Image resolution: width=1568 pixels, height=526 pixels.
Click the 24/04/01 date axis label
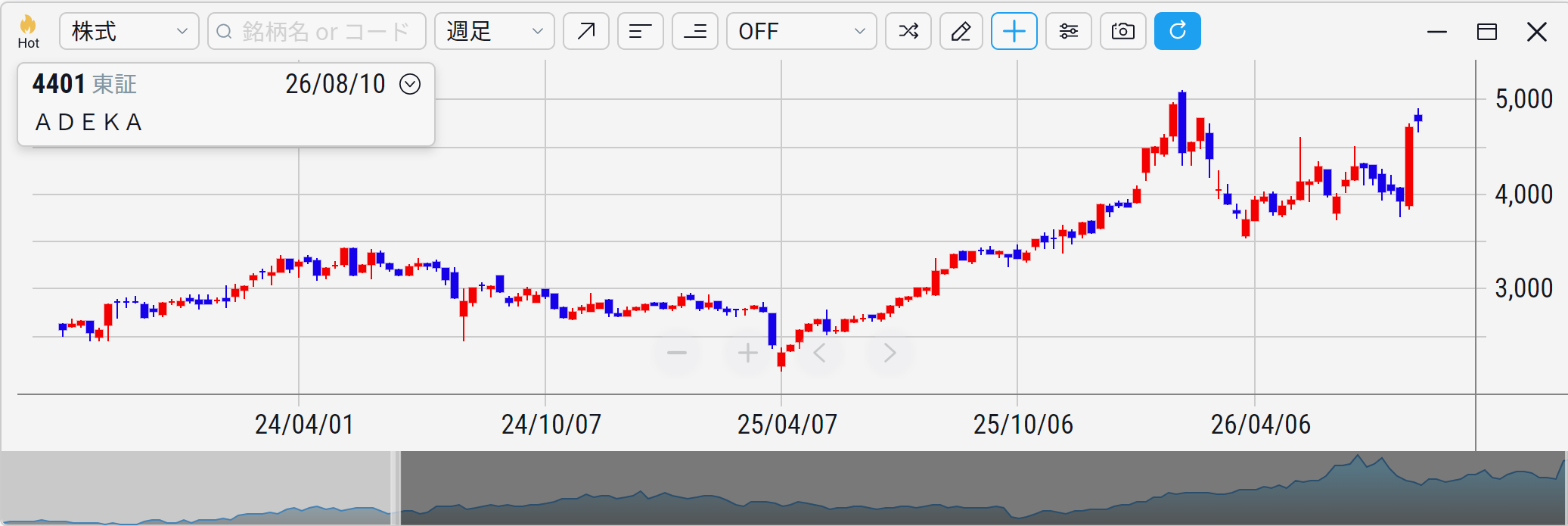pyautogui.click(x=304, y=425)
